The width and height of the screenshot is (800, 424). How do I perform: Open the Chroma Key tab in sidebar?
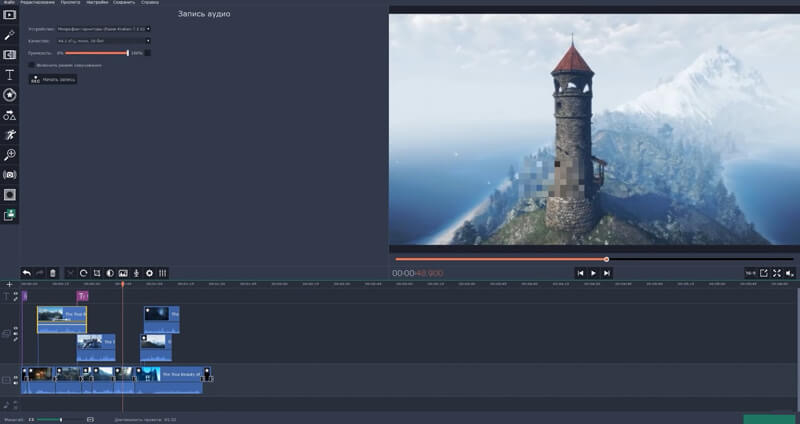[9, 194]
